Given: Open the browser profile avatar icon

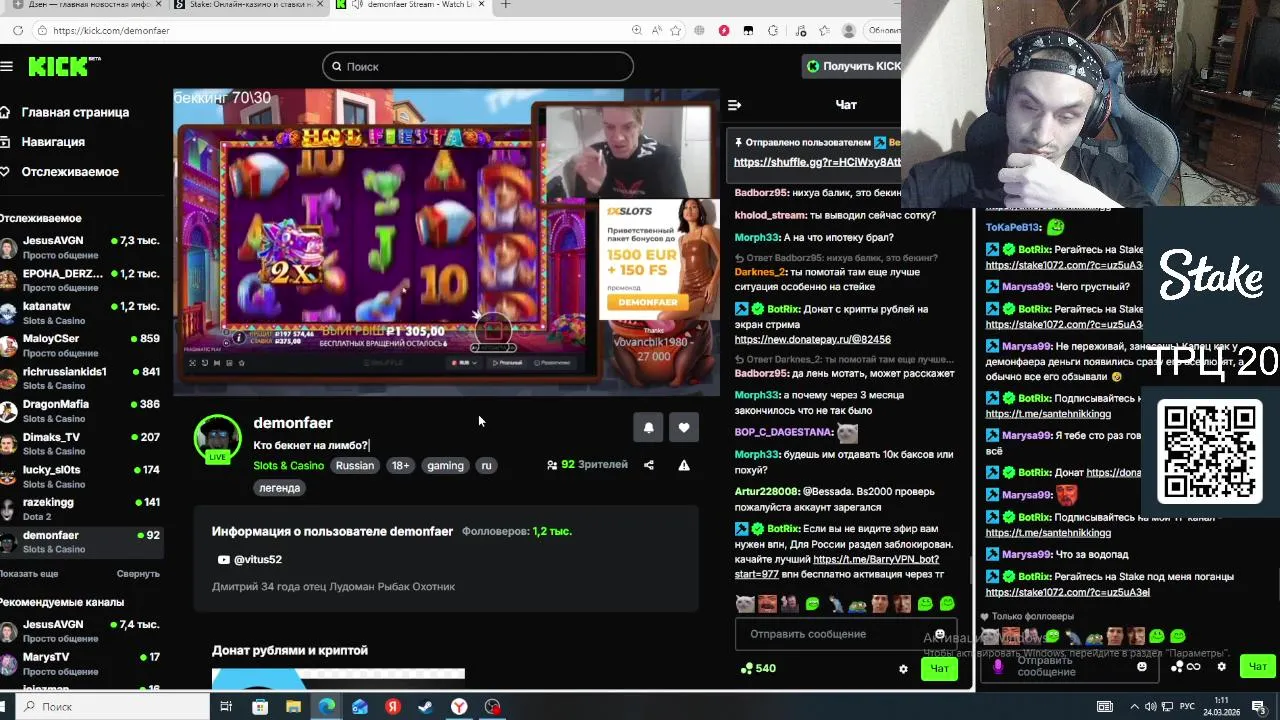Looking at the screenshot, I should pos(849,31).
